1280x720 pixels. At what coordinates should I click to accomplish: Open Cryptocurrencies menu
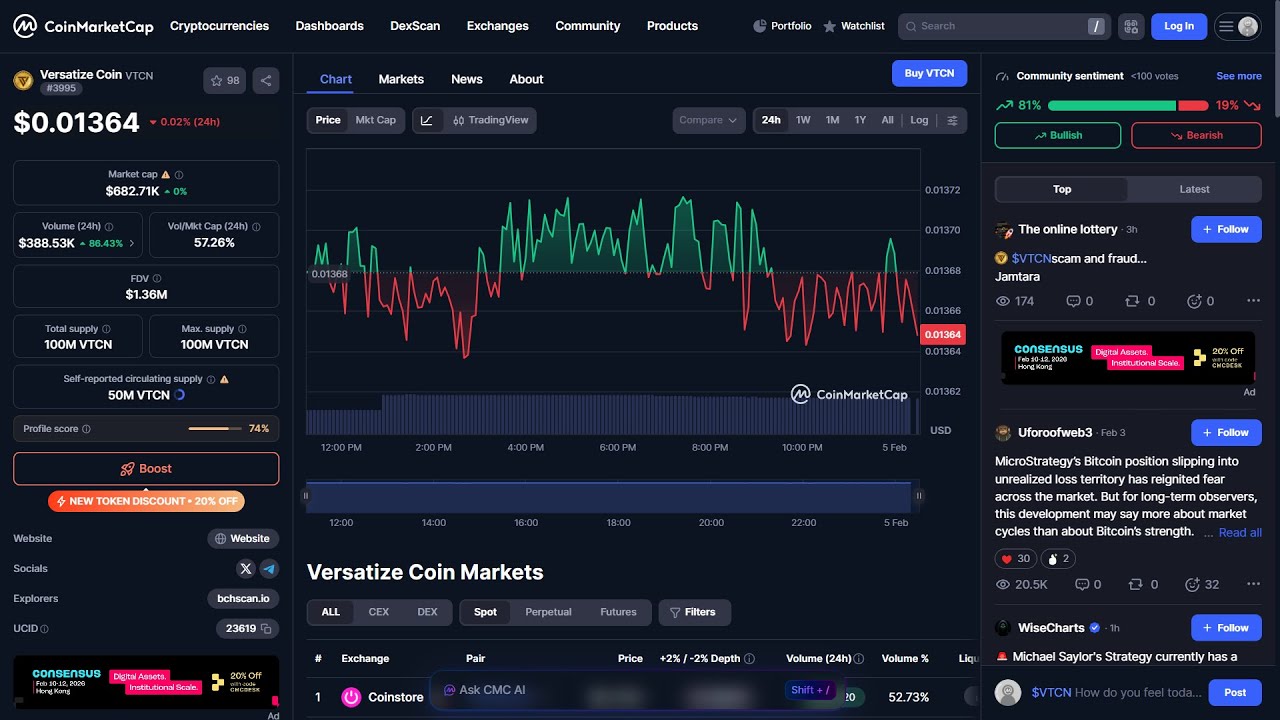point(219,26)
